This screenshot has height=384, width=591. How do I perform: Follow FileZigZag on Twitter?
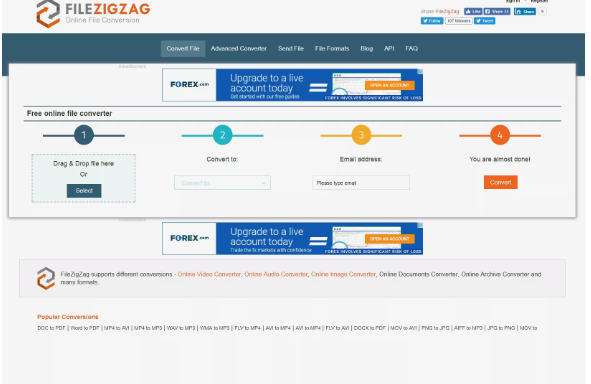(432, 21)
